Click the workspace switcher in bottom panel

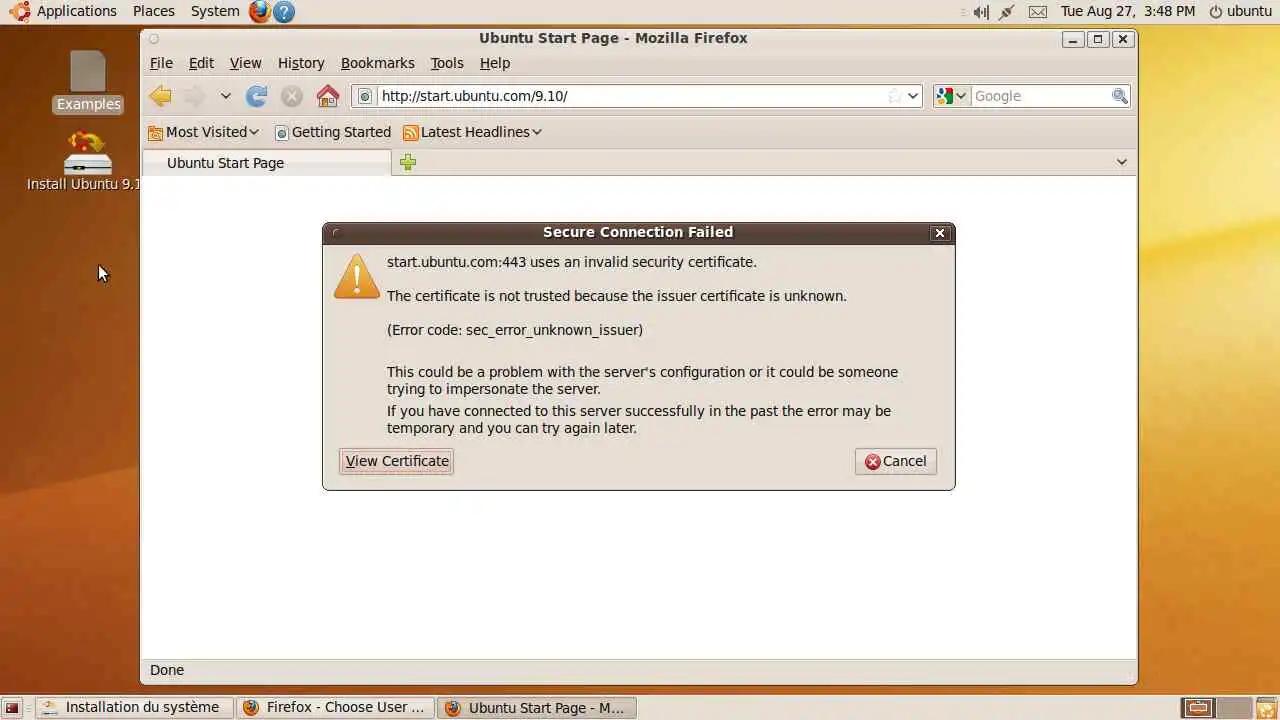(x=1215, y=707)
